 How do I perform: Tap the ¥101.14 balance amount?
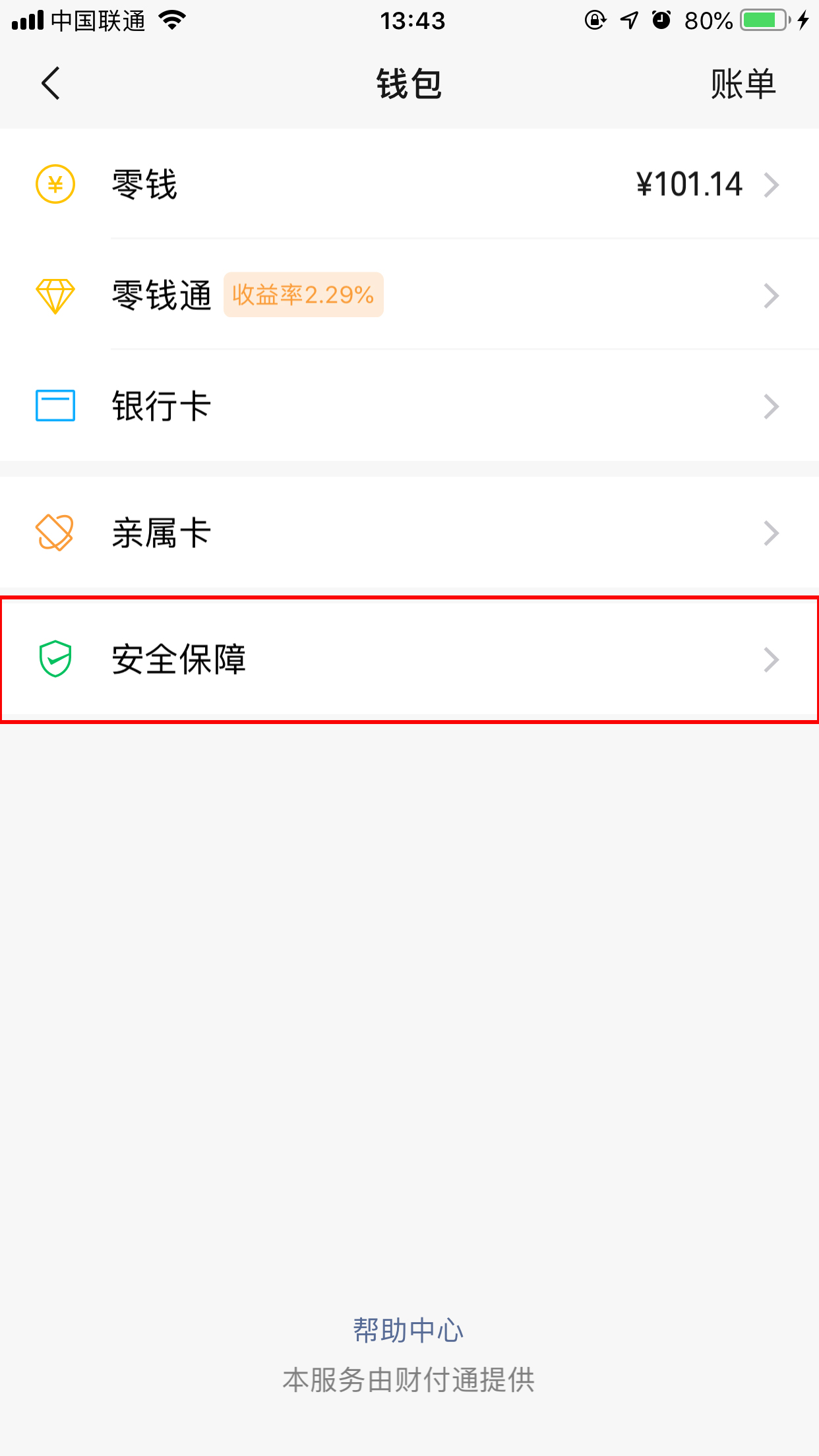click(x=688, y=185)
